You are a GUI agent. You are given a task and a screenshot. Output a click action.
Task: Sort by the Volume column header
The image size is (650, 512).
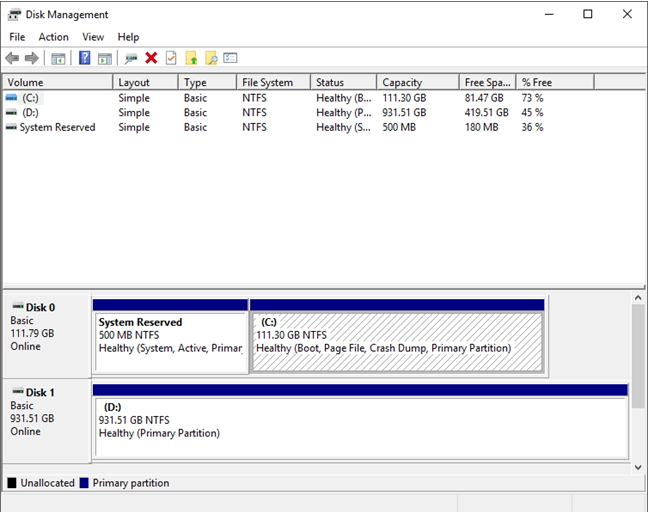click(58, 82)
